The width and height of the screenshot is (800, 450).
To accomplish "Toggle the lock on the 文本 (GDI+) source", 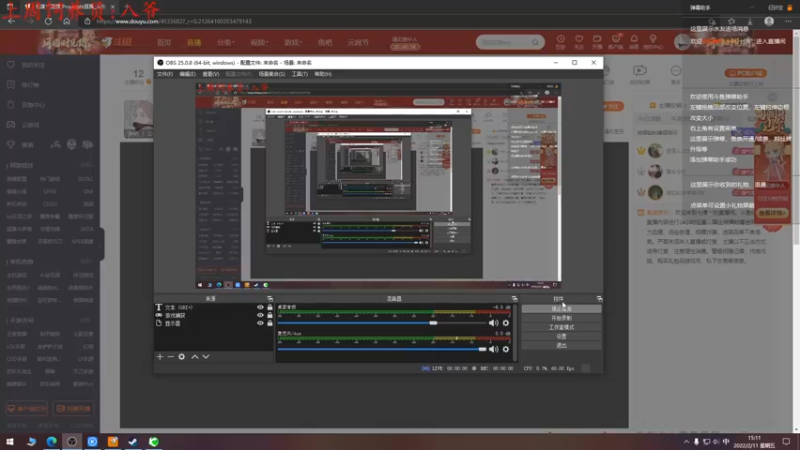I will 270,307.
